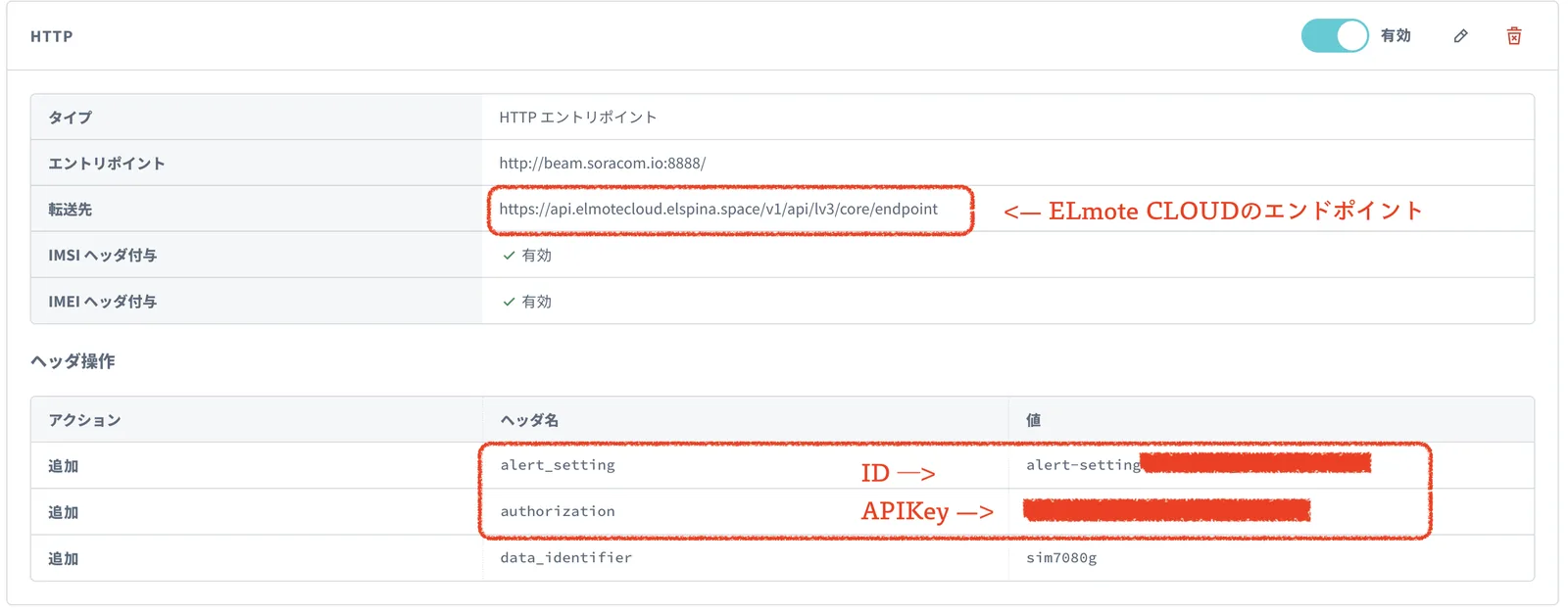Click 追加 in the data_identifier row
1568x615 pixels.
[x=64, y=558]
